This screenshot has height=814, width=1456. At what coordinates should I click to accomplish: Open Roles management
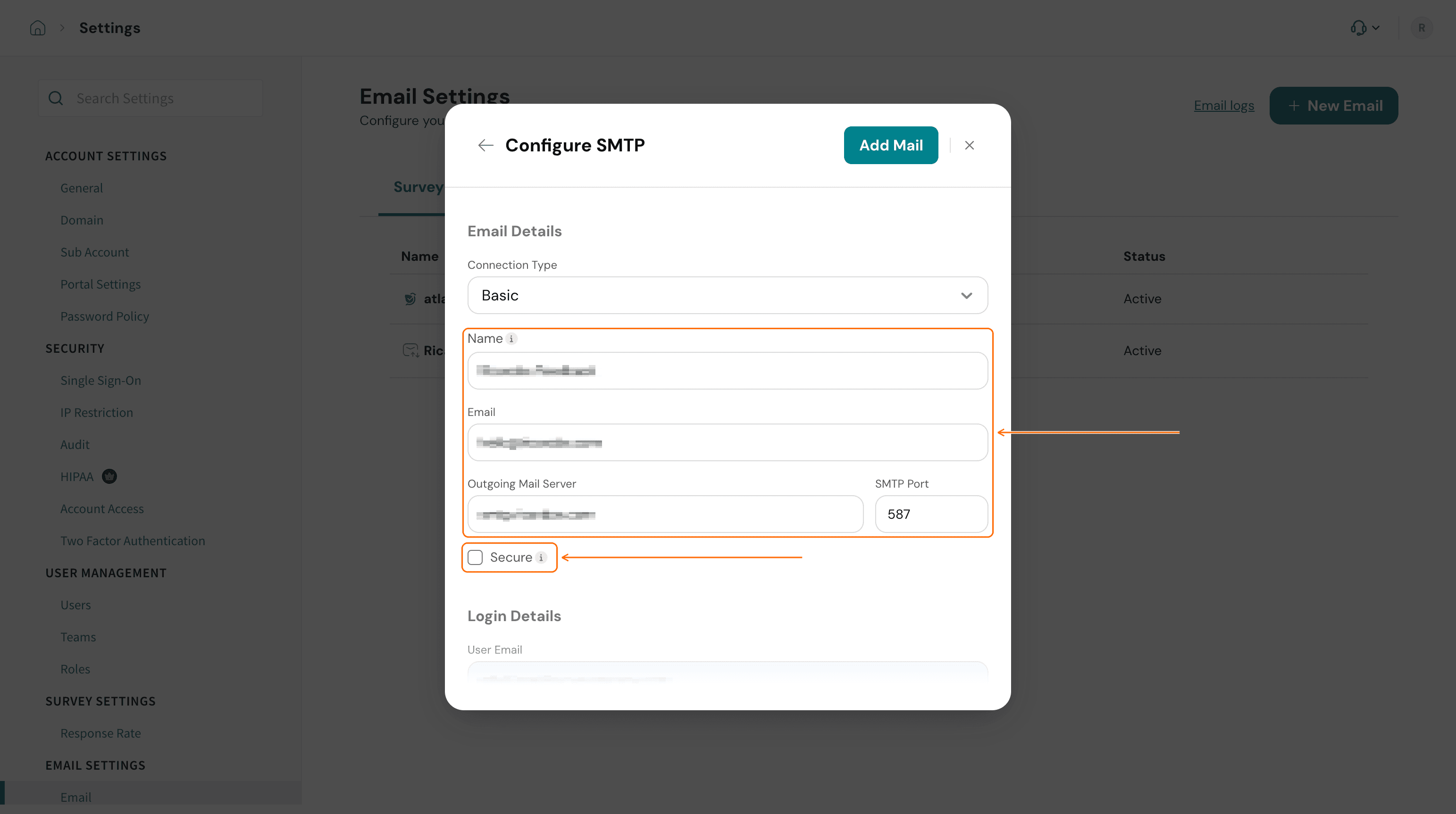click(75, 669)
